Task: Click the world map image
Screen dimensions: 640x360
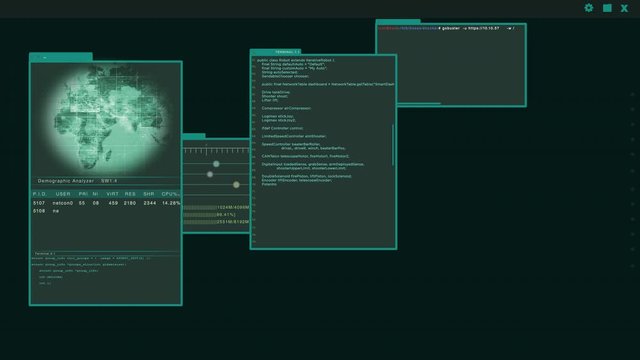Action: pos(106,118)
